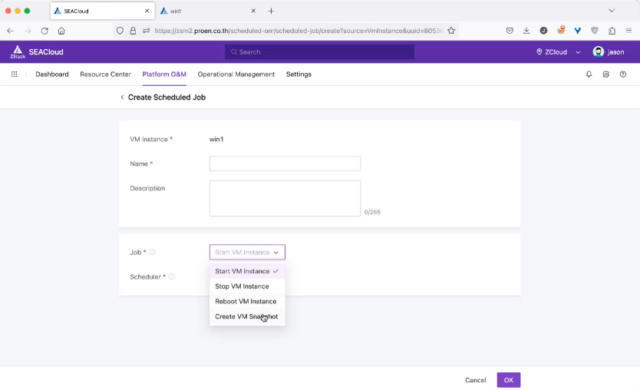Switch to the Resource Center tab
The width and height of the screenshot is (640, 390).
(x=105, y=74)
